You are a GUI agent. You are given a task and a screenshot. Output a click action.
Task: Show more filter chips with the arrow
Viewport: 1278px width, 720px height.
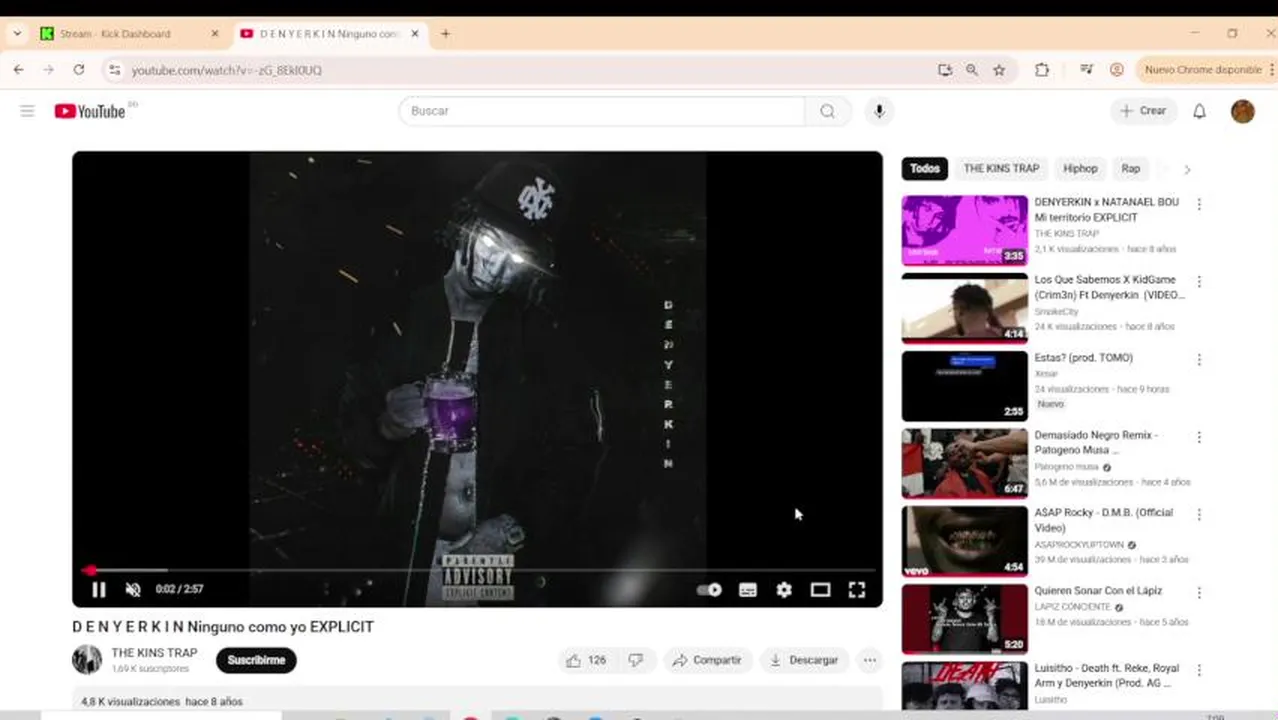[1187, 169]
